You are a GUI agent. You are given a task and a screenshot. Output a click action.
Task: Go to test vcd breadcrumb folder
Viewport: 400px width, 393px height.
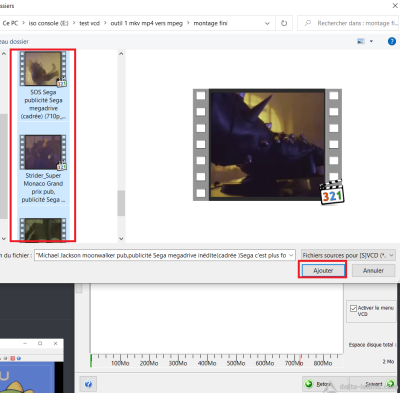[89, 23]
